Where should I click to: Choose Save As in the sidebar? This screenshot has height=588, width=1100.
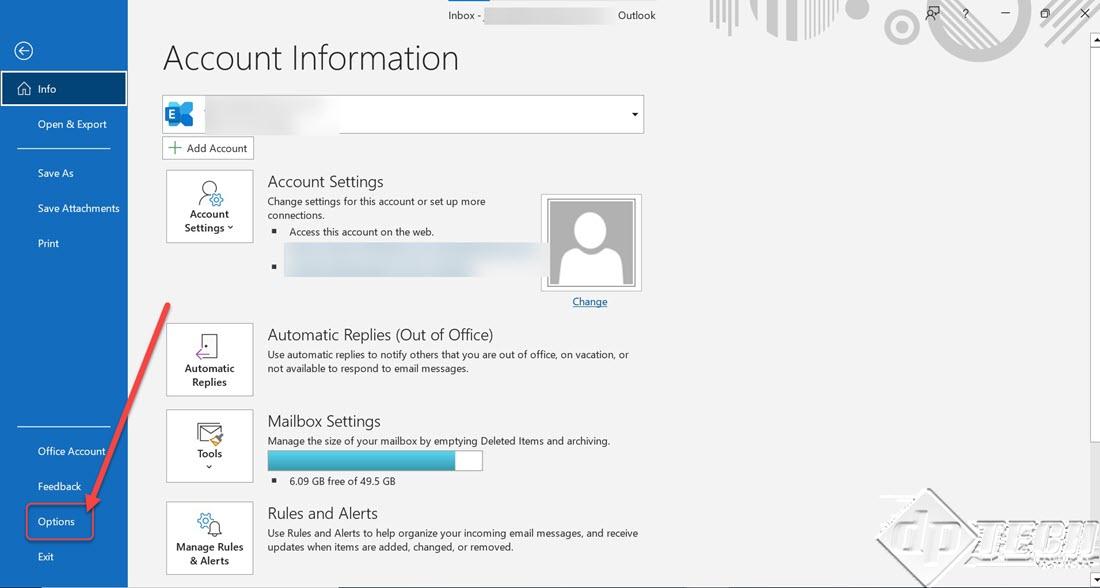55,173
